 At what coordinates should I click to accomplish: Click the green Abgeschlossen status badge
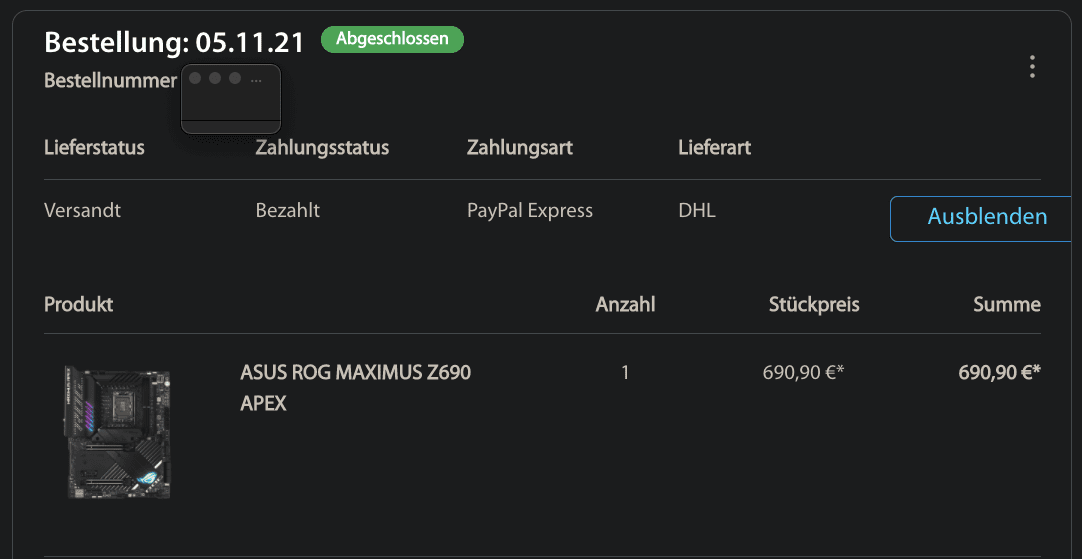pos(392,39)
